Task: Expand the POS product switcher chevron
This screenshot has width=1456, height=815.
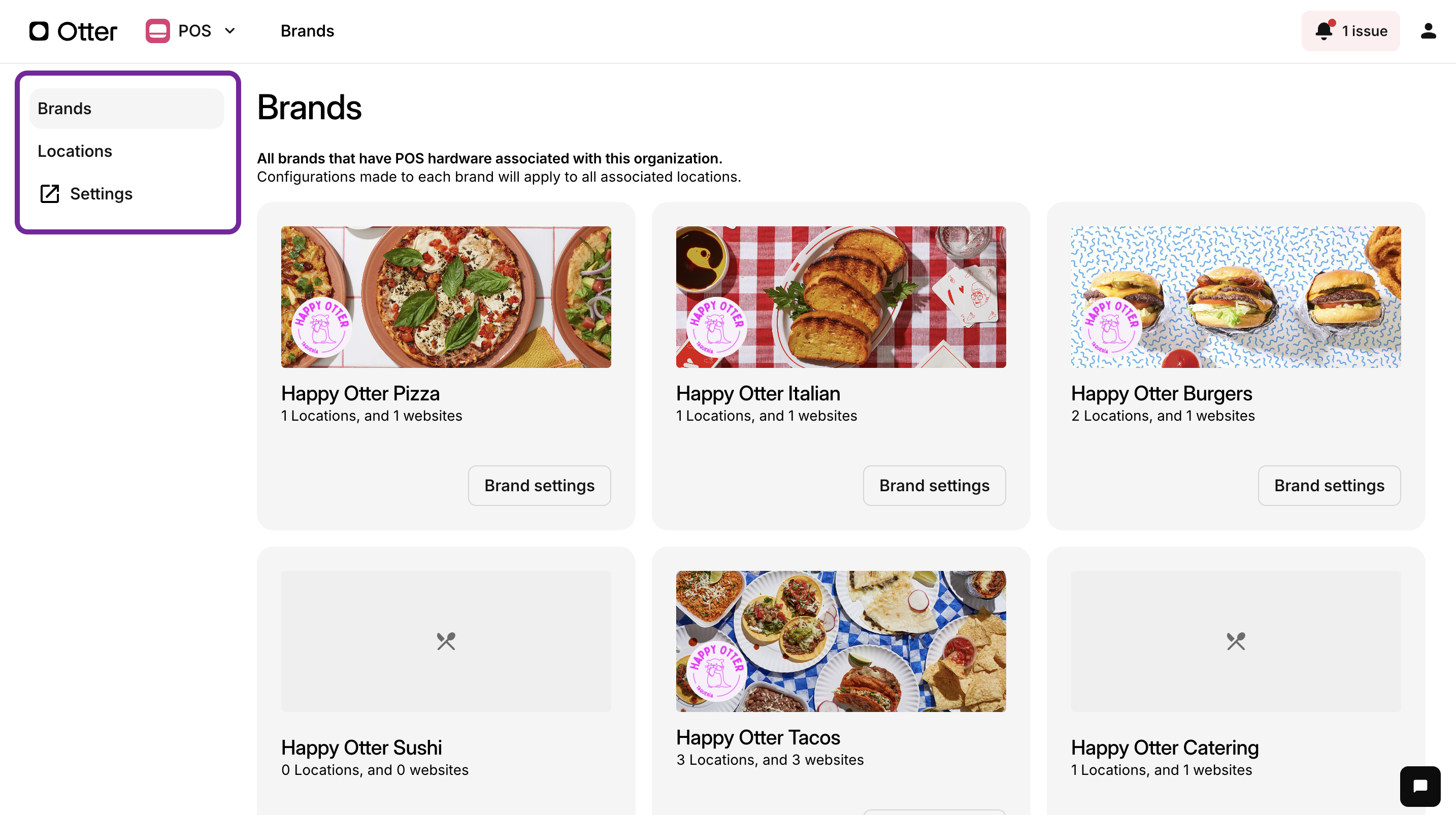Action: (x=230, y=31)
